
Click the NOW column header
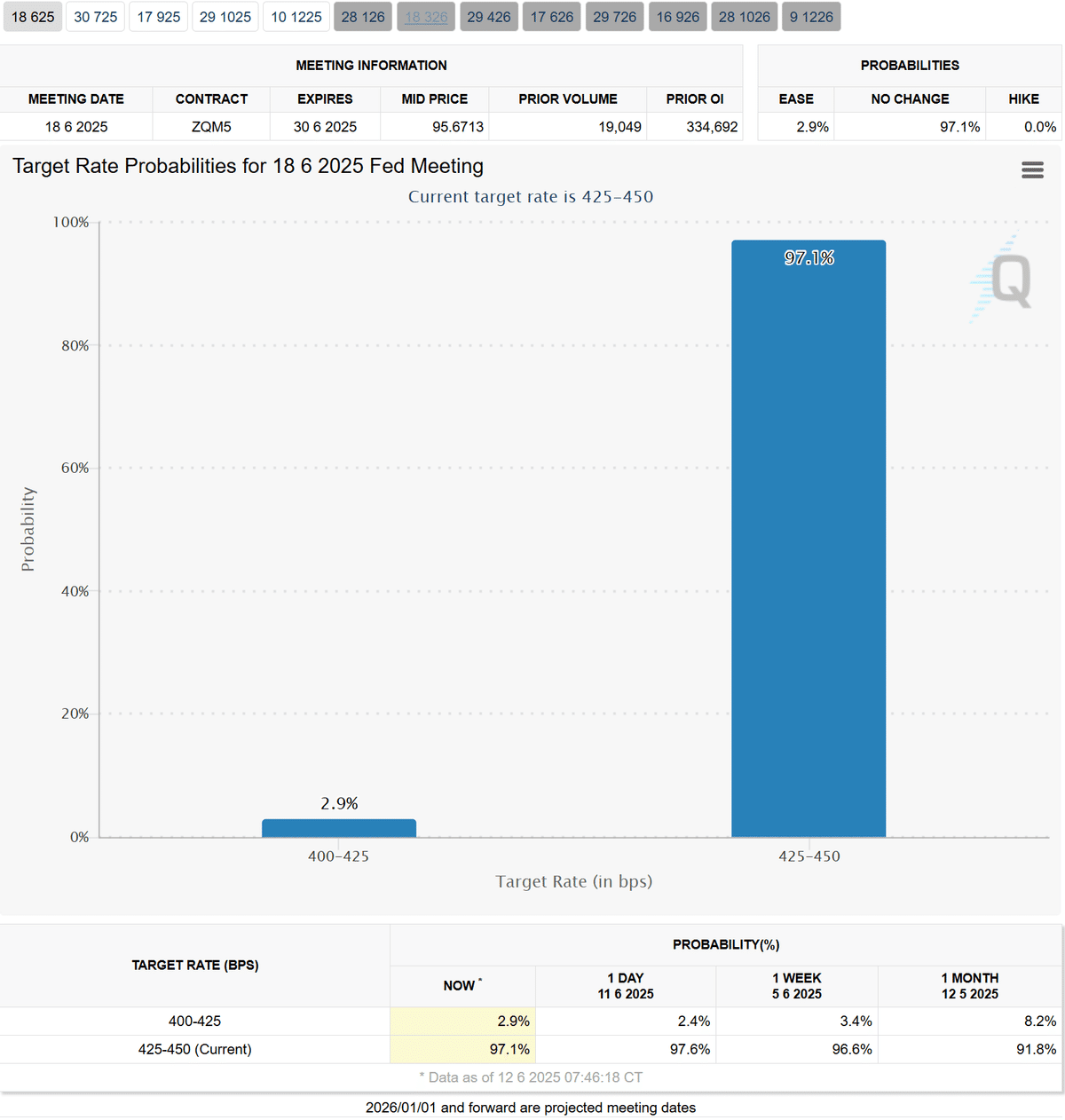pyautogui.click(x=461, y=985)
